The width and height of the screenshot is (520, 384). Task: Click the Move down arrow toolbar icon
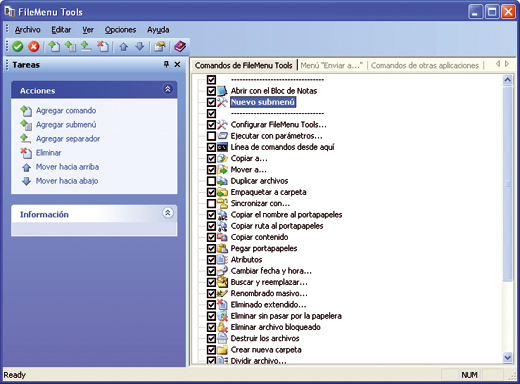[140, 47]
